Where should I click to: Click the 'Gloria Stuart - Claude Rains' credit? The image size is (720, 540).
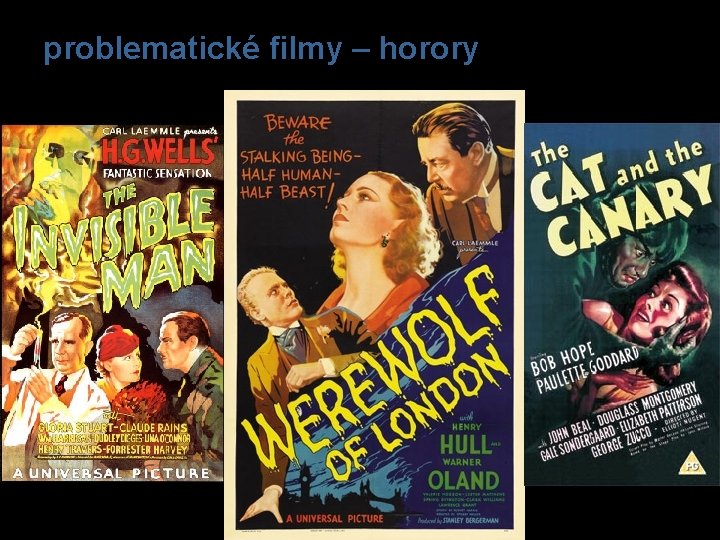click(x=113, y=427)
